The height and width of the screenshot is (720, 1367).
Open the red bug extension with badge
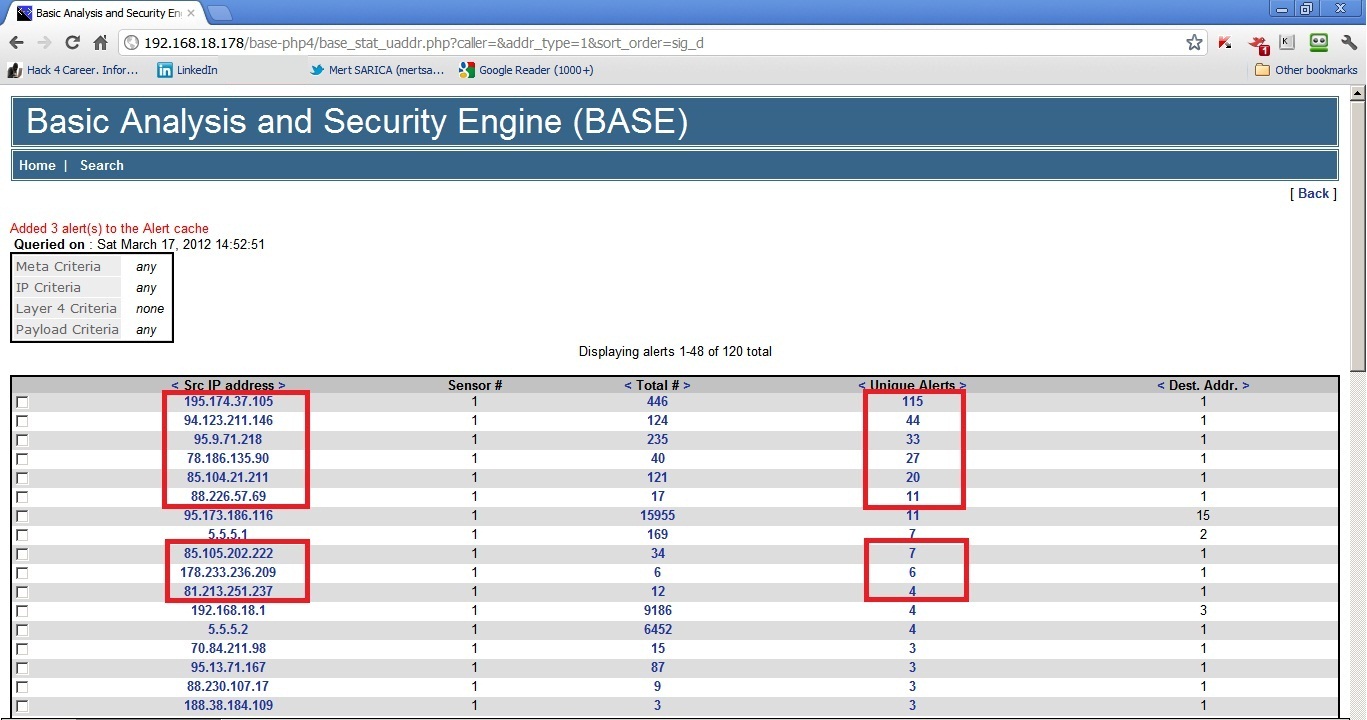pos(1258,44)
